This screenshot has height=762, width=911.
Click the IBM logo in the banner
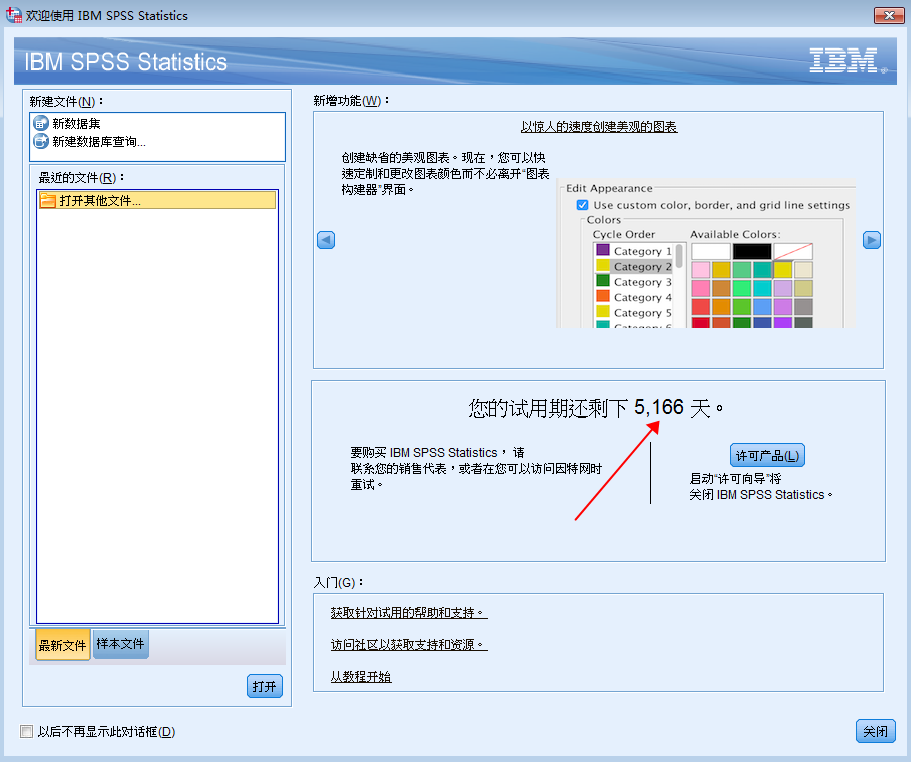pyautogui.click(x=845, y=60)
